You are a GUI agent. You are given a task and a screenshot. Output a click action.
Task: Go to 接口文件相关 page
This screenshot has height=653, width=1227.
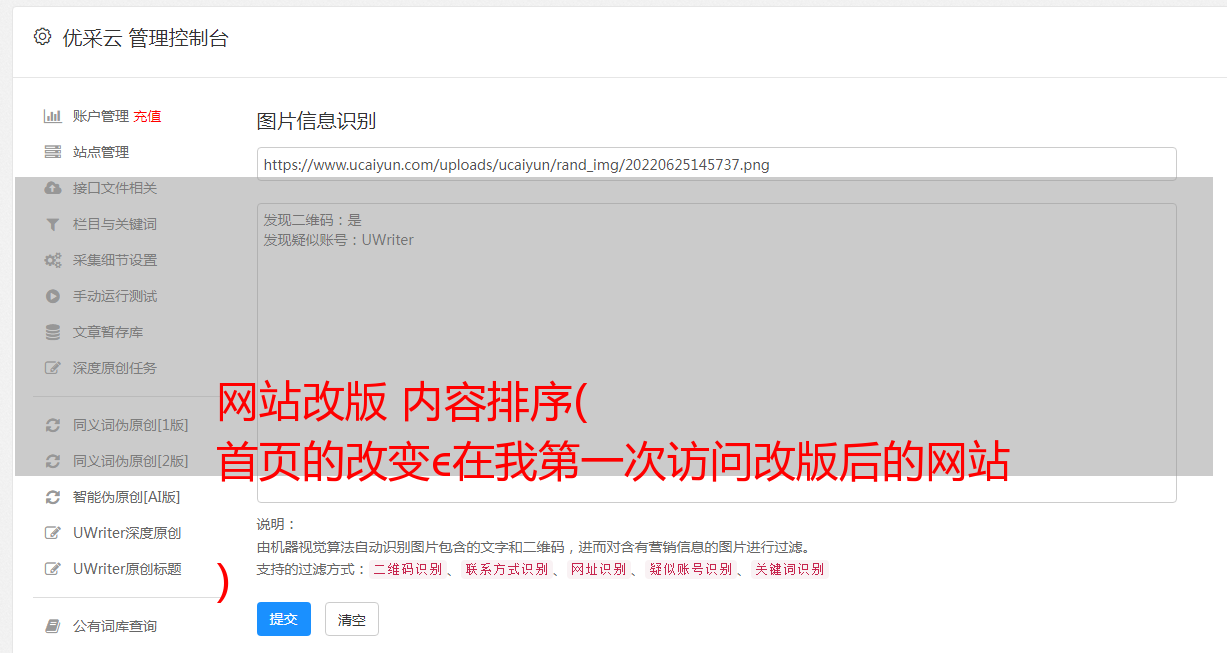[x=115, y=188]
